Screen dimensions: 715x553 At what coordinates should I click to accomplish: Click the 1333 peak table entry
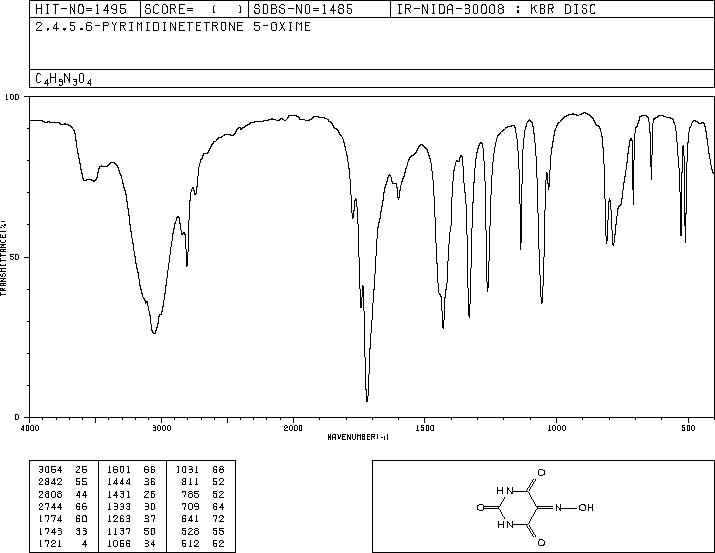coord(119,506)
